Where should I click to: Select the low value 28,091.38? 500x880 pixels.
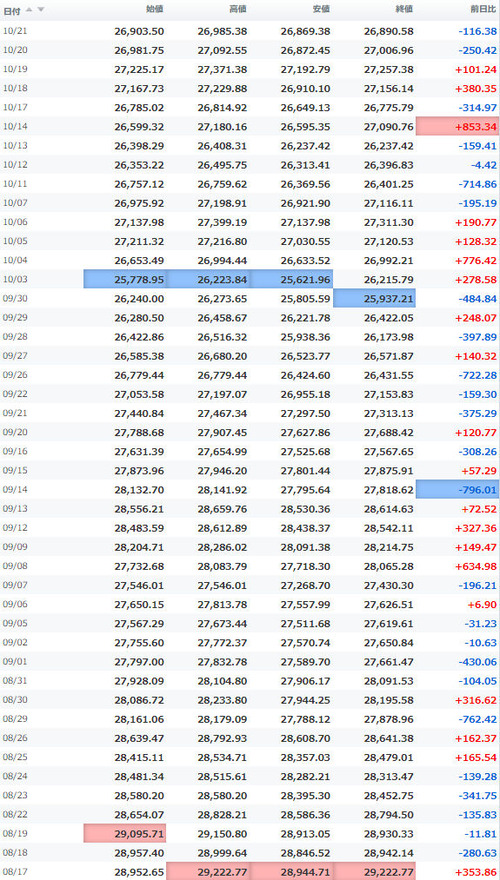tap(305, 547)
